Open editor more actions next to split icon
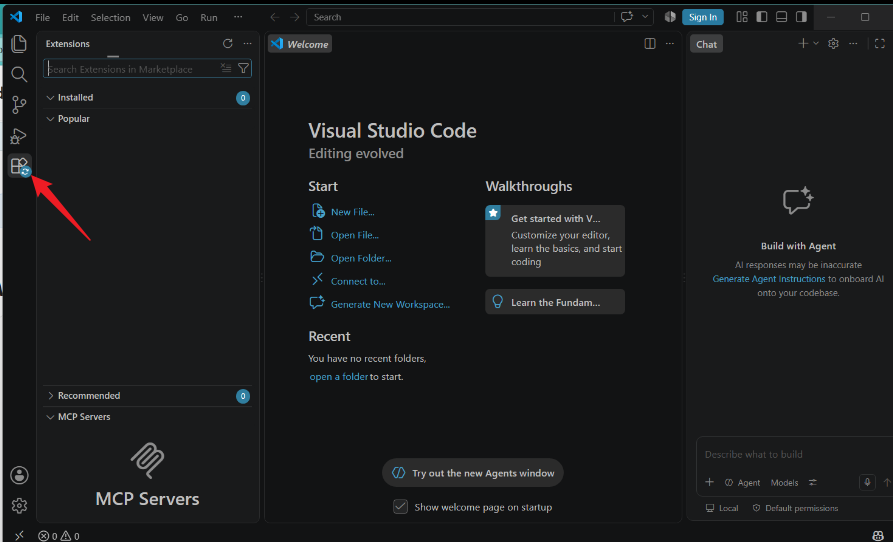The height and width of the screenshot is (542, 893). pyautogui.click(x=670, y=44)
